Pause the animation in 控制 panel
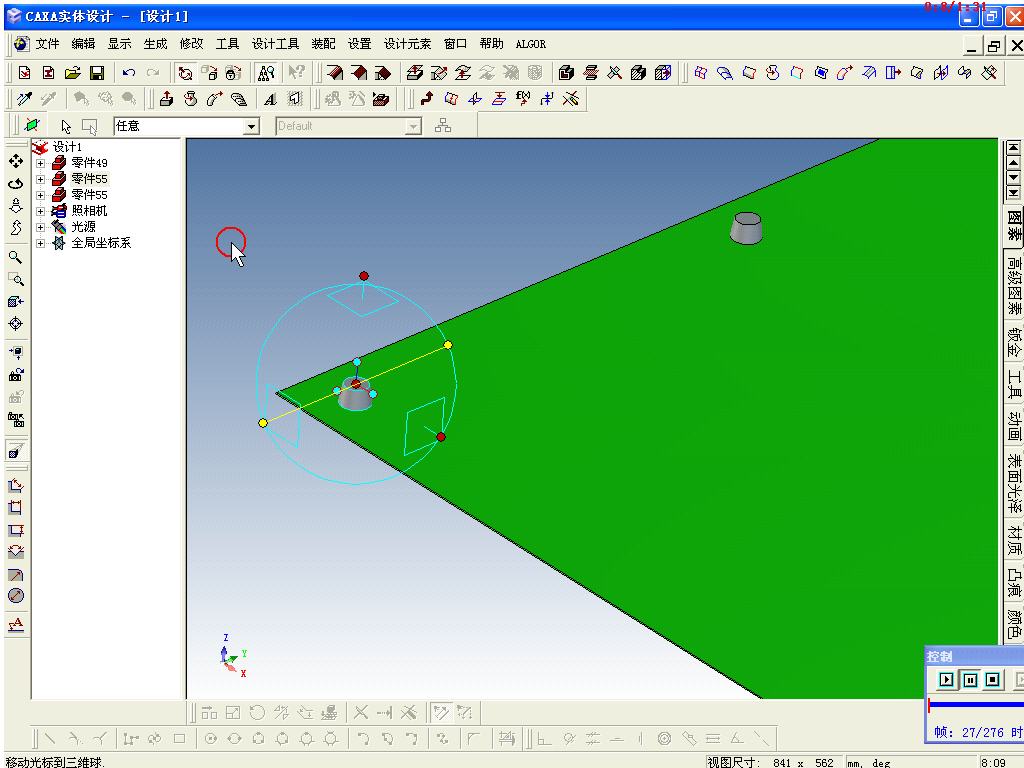This screenshot has height=768, width=1024. (970, 680)
